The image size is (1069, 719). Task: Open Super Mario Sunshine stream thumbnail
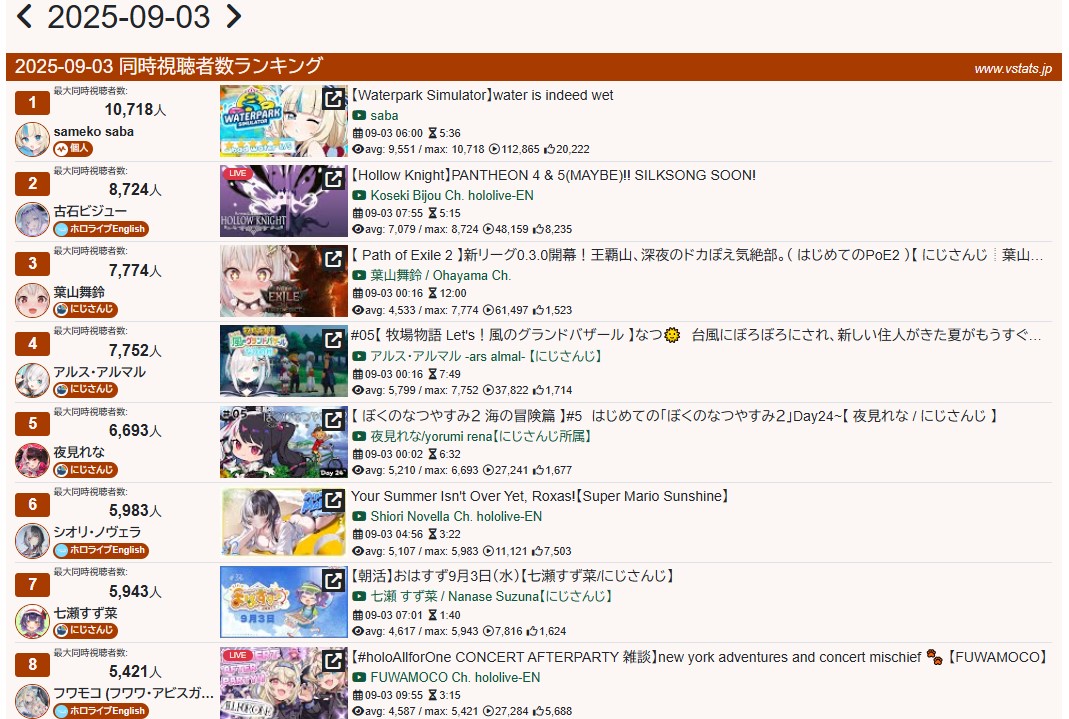[x=284, y=523]
